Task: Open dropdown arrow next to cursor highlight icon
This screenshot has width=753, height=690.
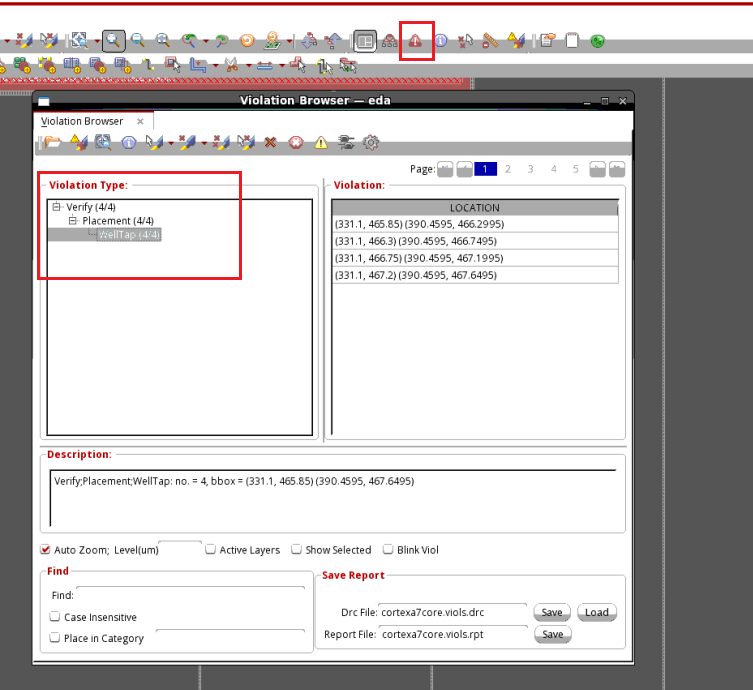Action: point(171,143)
